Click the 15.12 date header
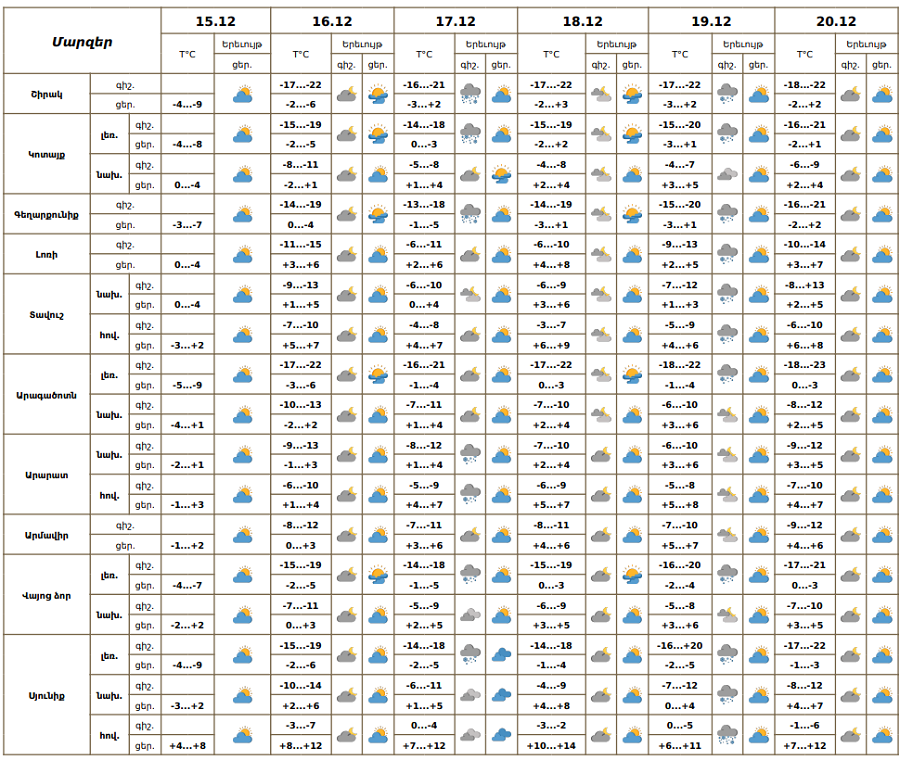This screenshot has height=760, width=900. [x=215, y=21]
